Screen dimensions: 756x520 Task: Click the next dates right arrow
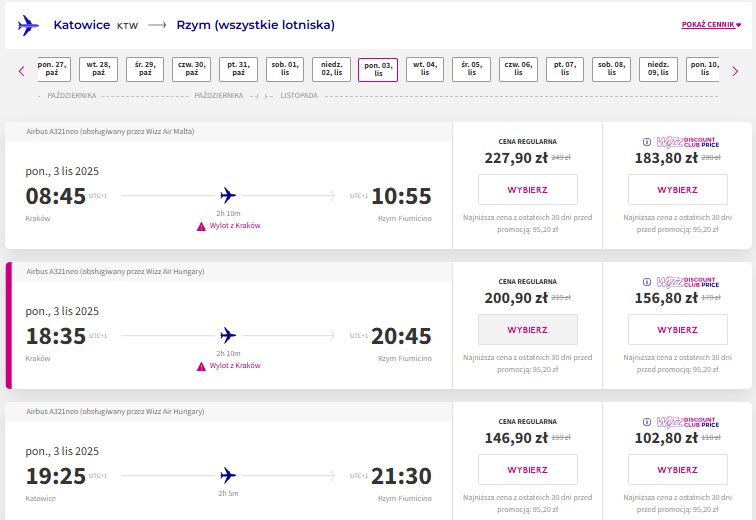click(x=735, y=71)
